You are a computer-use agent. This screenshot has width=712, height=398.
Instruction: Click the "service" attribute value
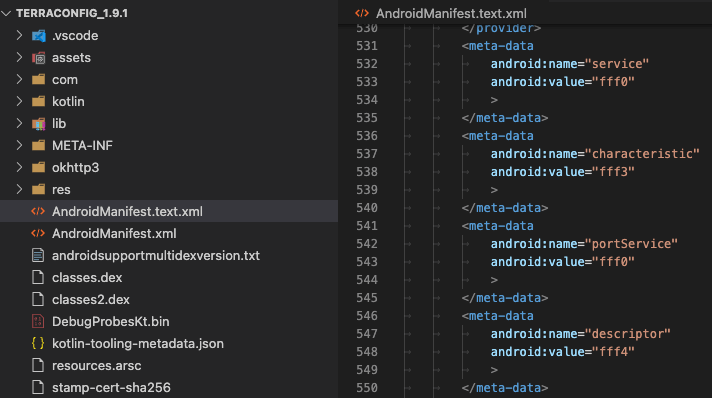tap(617, 64)
